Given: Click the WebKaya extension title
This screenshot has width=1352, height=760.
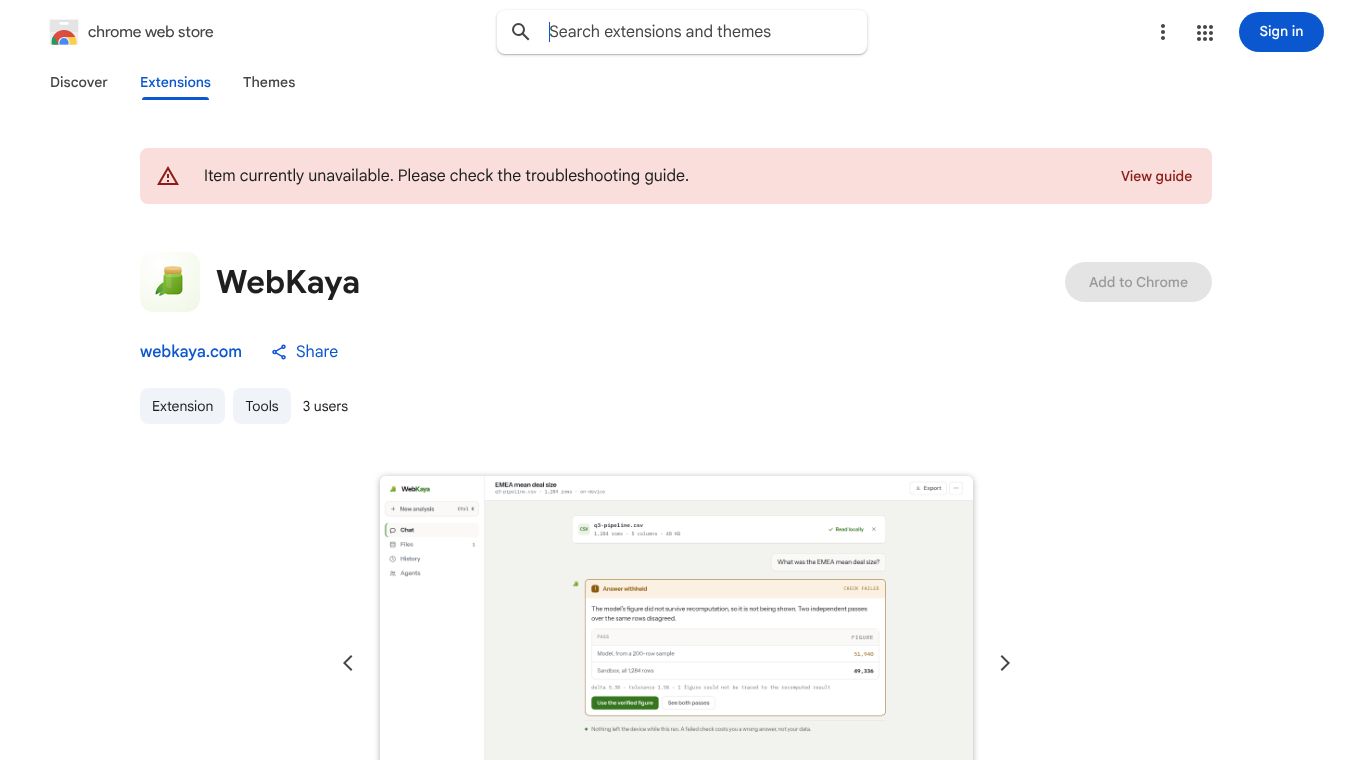Looking at the screenshot, I should pyautogui.click(x=288, y=282).
